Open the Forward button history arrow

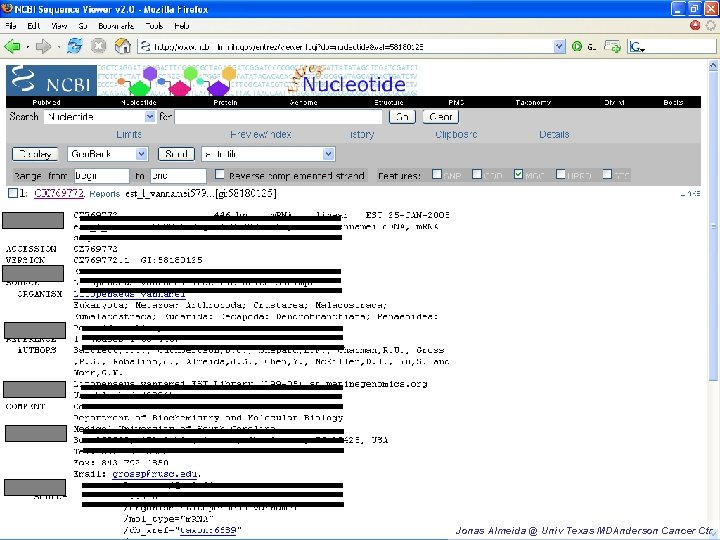[58, 47]
